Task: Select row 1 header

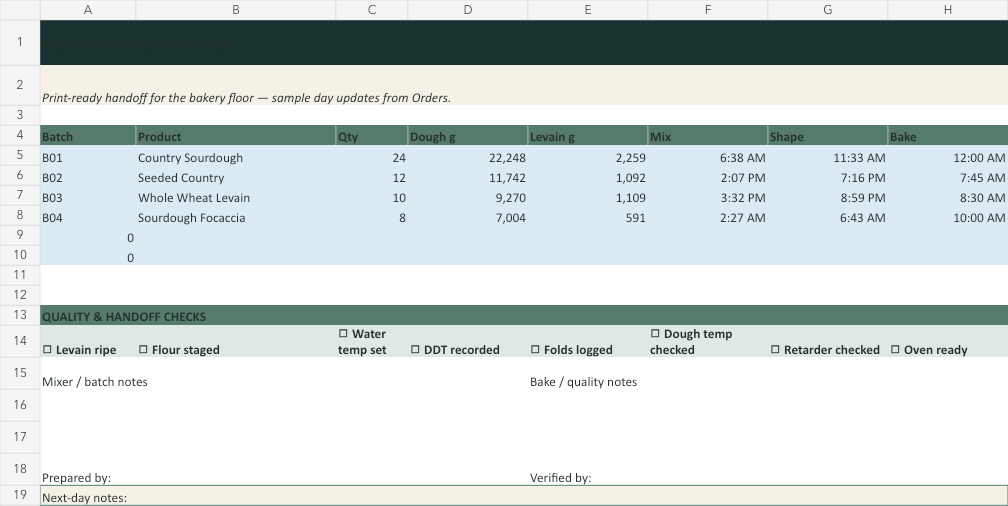Action: (20, 42)
